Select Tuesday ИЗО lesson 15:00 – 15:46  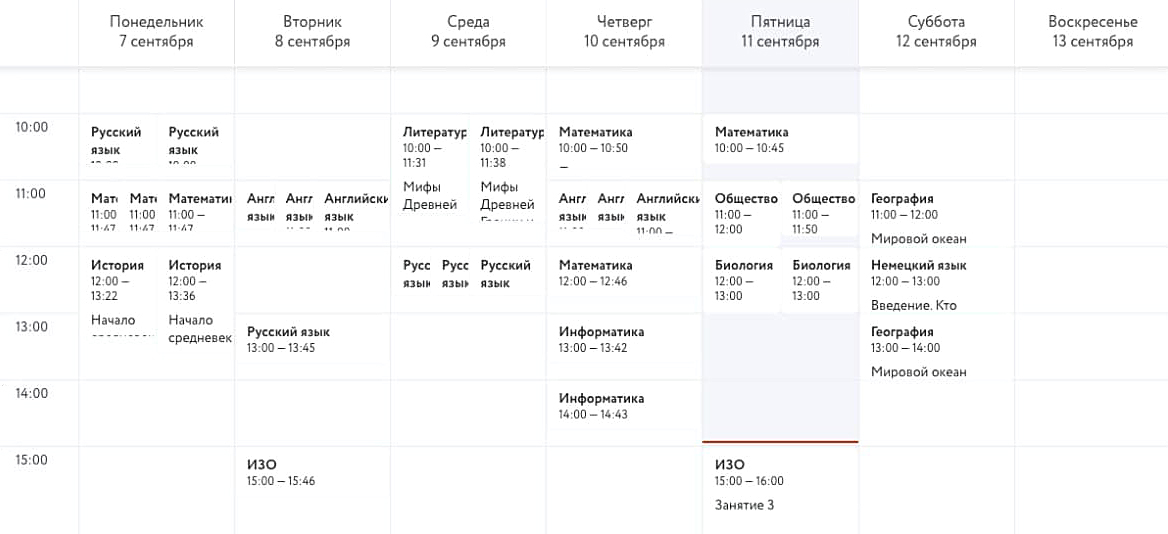312,473
